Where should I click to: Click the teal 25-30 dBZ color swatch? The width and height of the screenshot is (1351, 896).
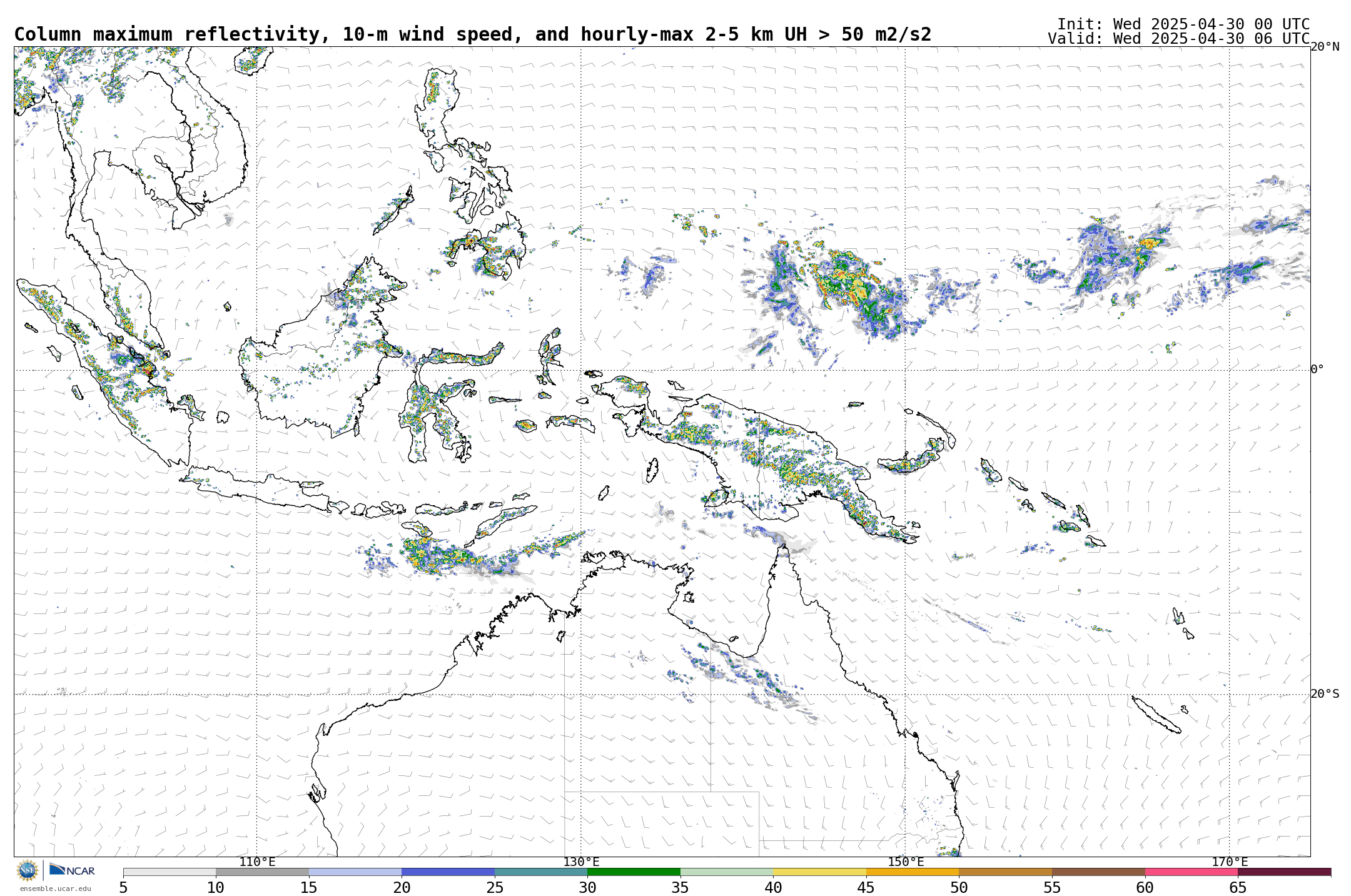[541, 872]
